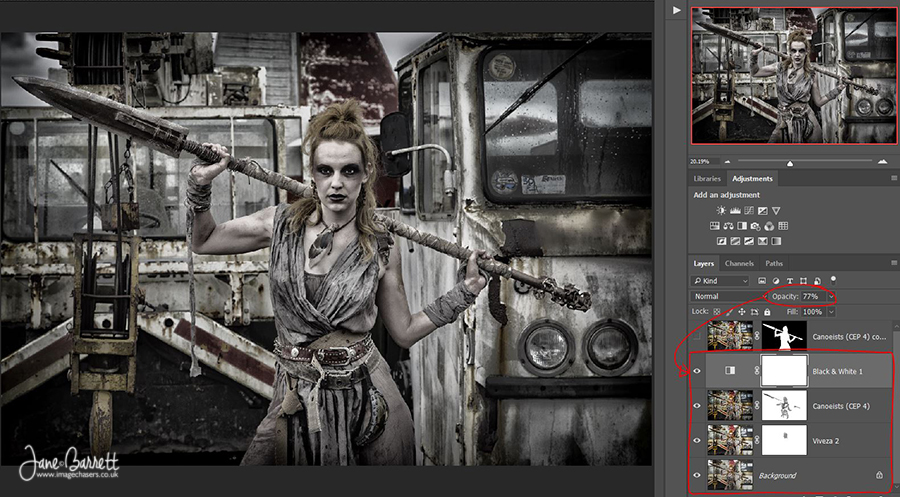Switch to the Channels tab
The width and height of the screenshot is (900, 497).
tap(739, 263)
